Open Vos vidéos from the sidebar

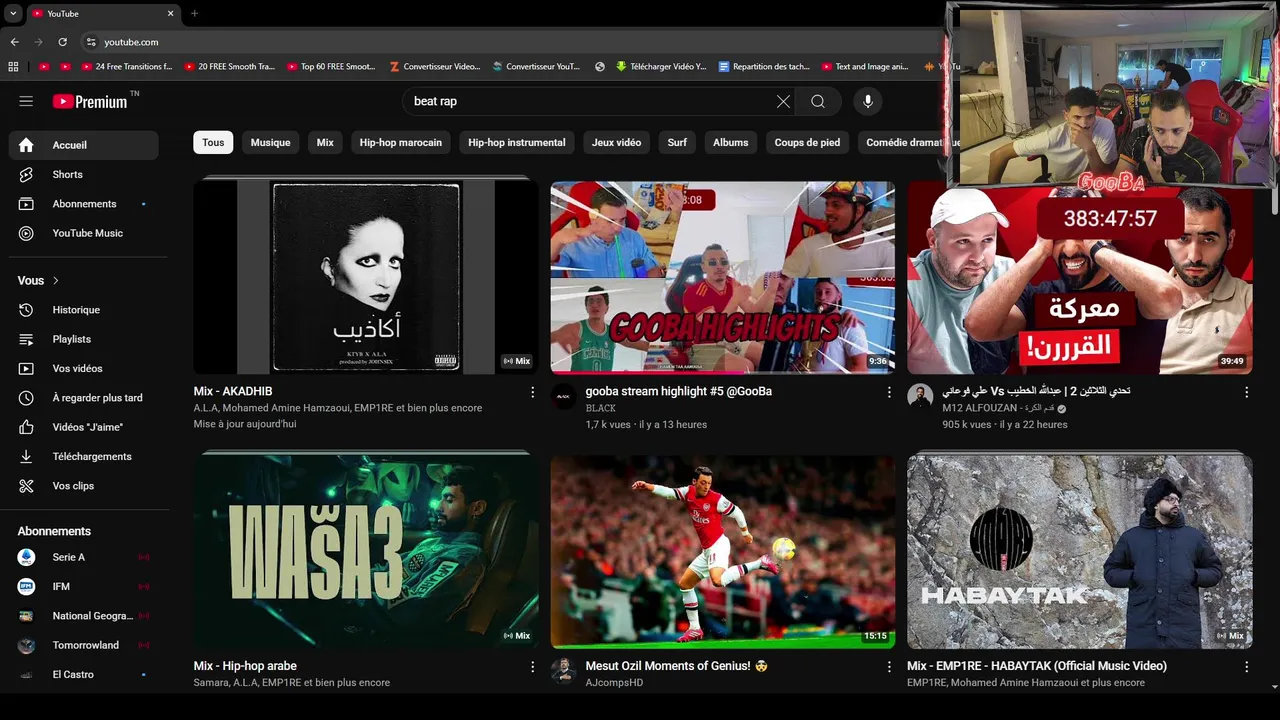(84, 368)
